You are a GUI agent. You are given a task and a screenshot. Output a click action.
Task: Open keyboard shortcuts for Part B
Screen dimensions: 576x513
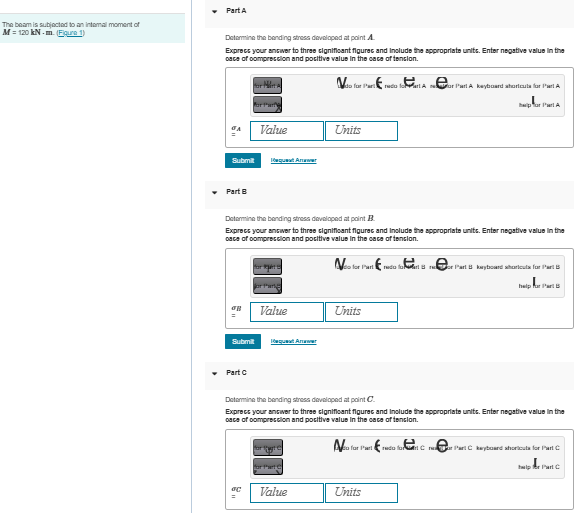(x=518, y=267)
